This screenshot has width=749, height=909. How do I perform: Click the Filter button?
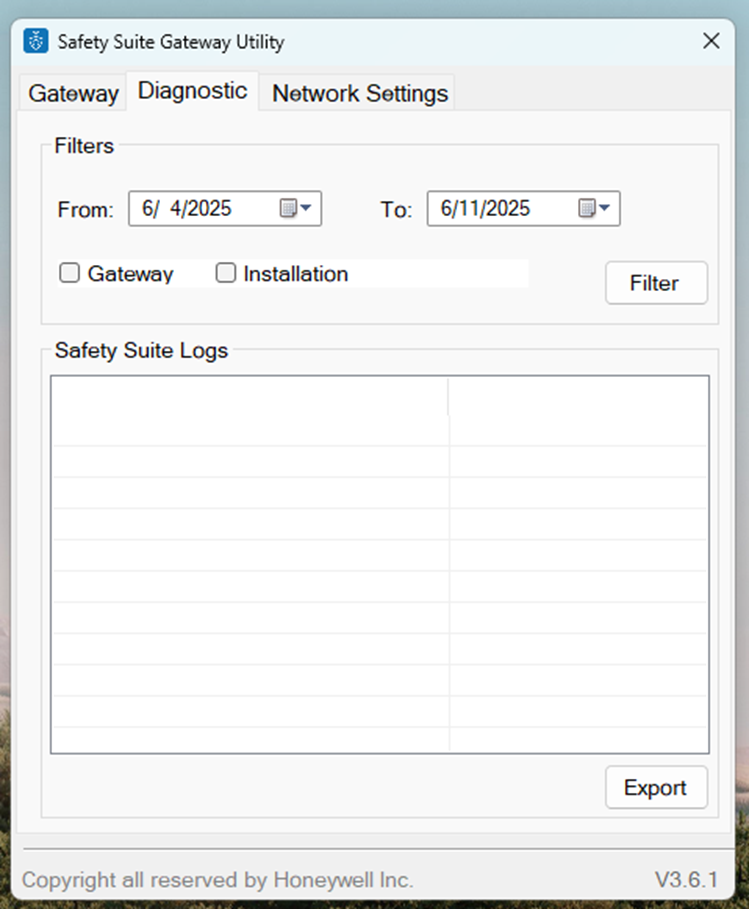tap(656, 283)
